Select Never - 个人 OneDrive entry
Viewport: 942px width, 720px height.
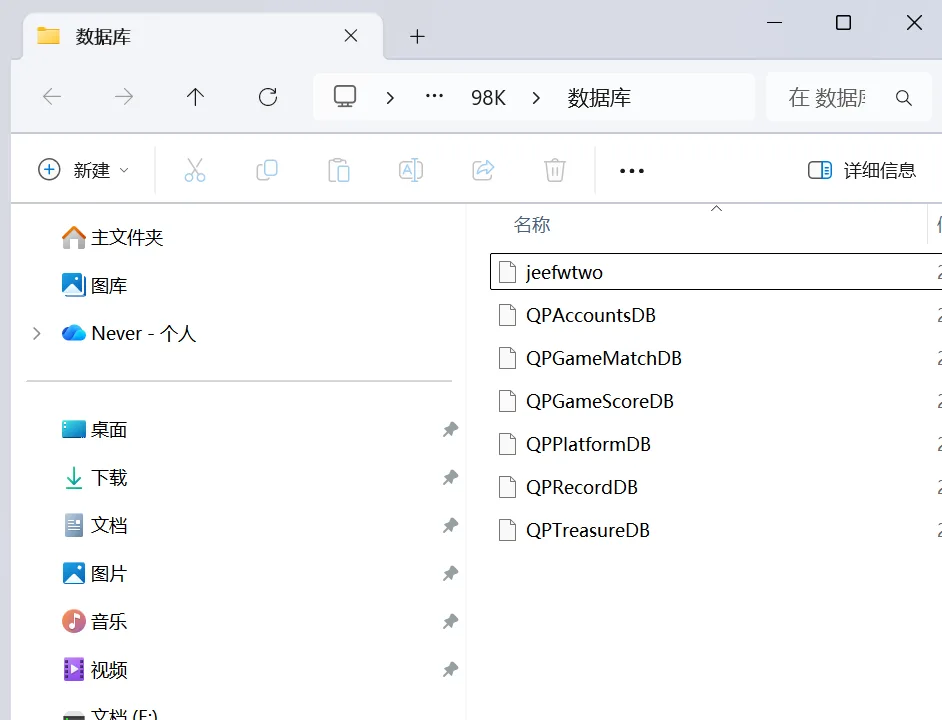(x=129, y=333)
